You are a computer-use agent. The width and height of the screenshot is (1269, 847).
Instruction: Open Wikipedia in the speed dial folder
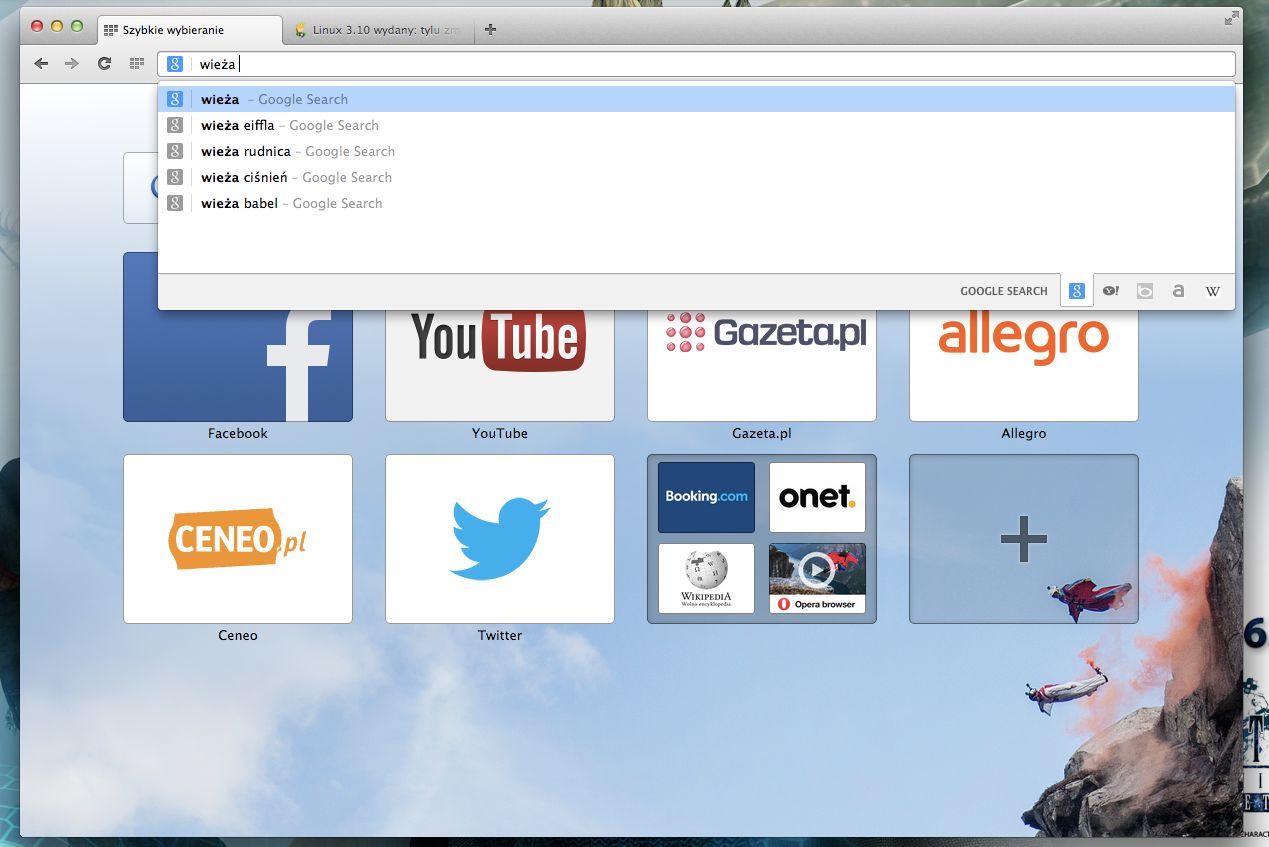click(706, 578)
